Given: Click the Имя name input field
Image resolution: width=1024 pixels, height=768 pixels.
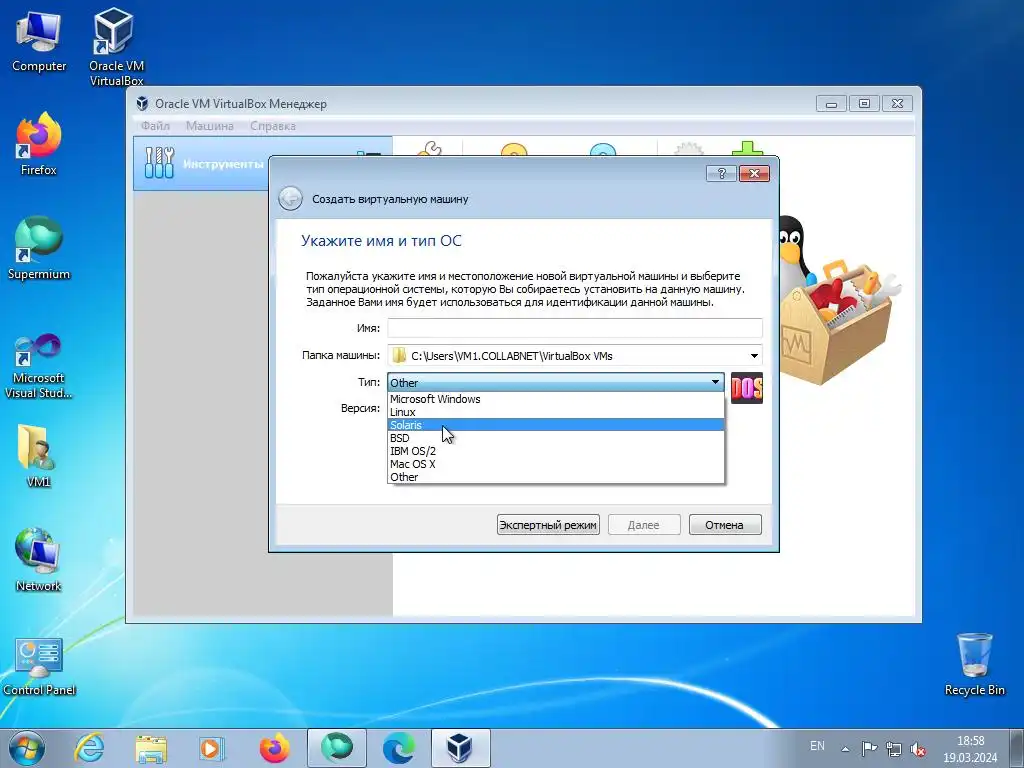Looking at the screenshot, I should tap(575, 328).
